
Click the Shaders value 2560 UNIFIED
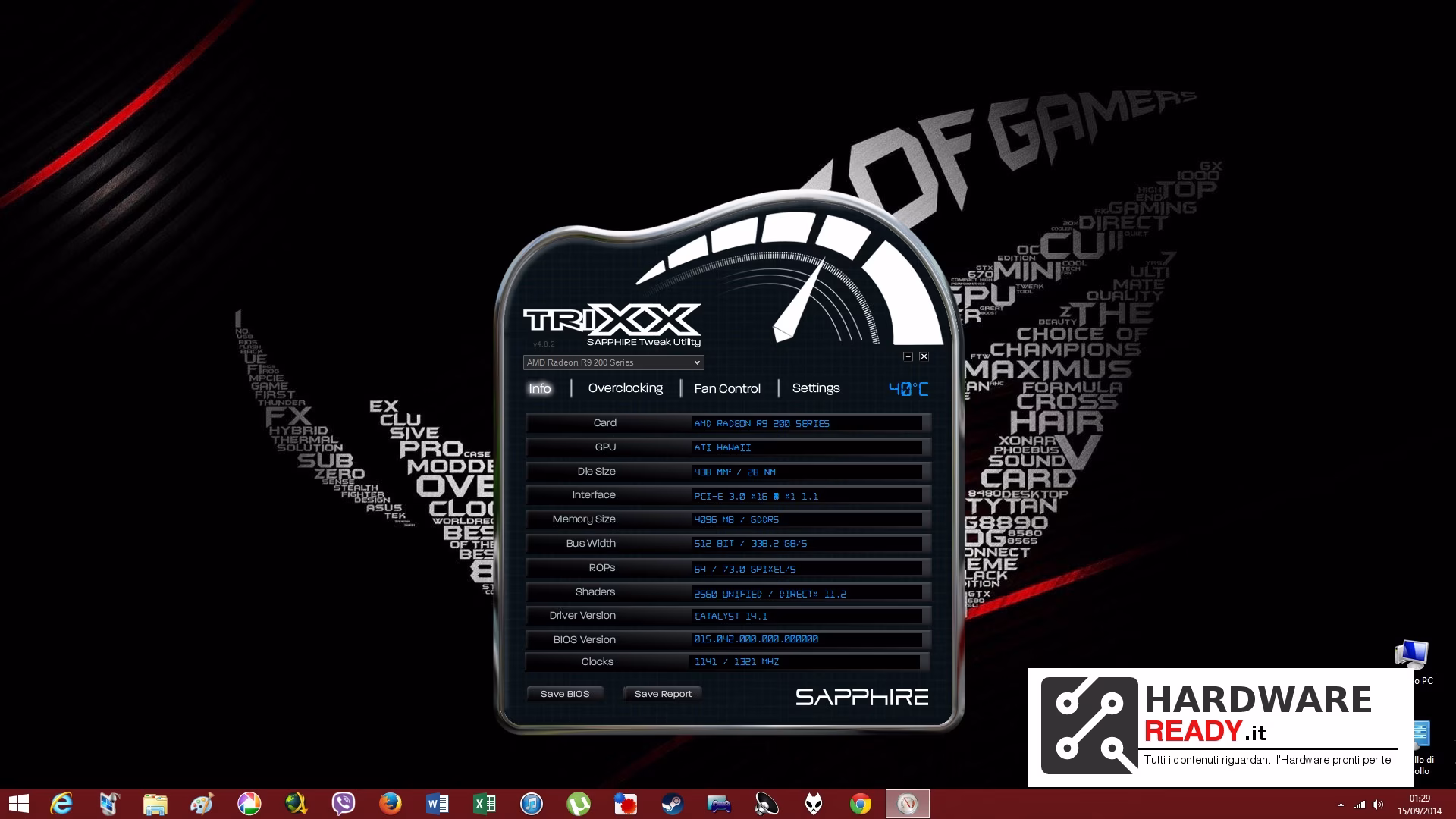click(770, 594)
